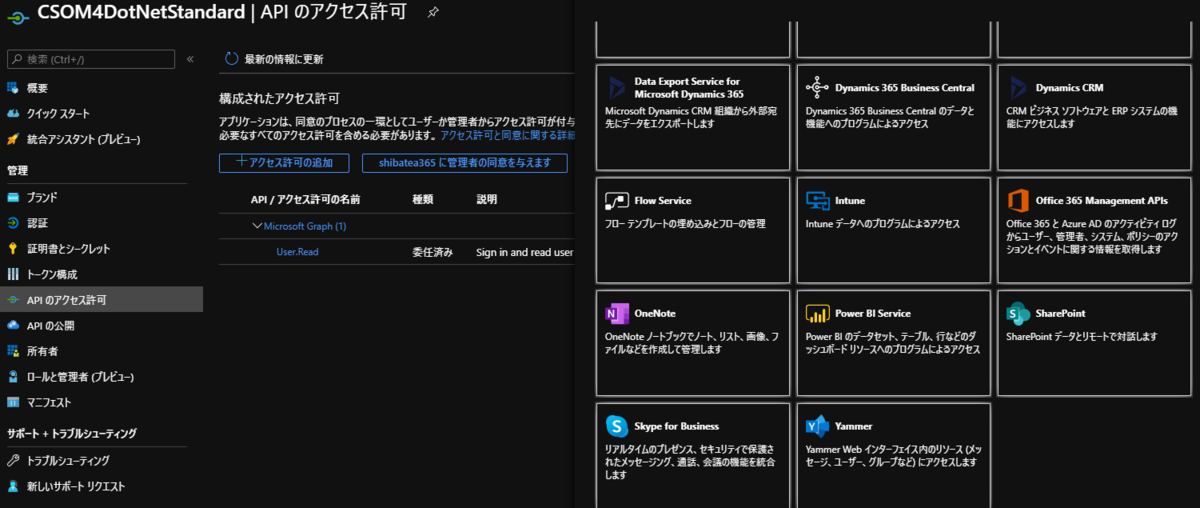Click the wrench icon for トラブルシューティング

pos(13,460)
